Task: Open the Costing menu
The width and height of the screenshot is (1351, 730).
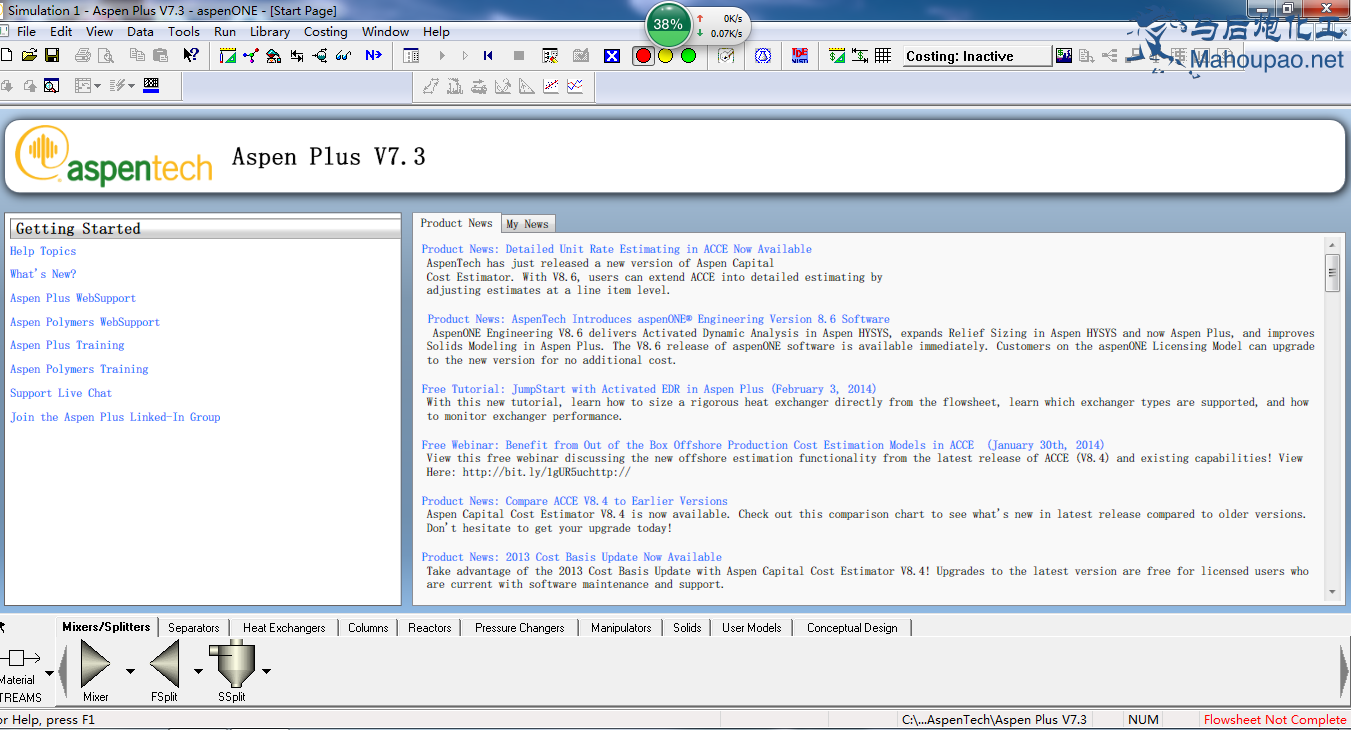Action: point(326,32)
